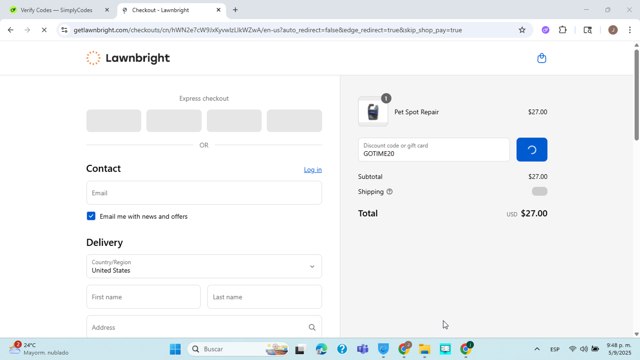Click the discount code field with GOTIME20

pos(434,149)
